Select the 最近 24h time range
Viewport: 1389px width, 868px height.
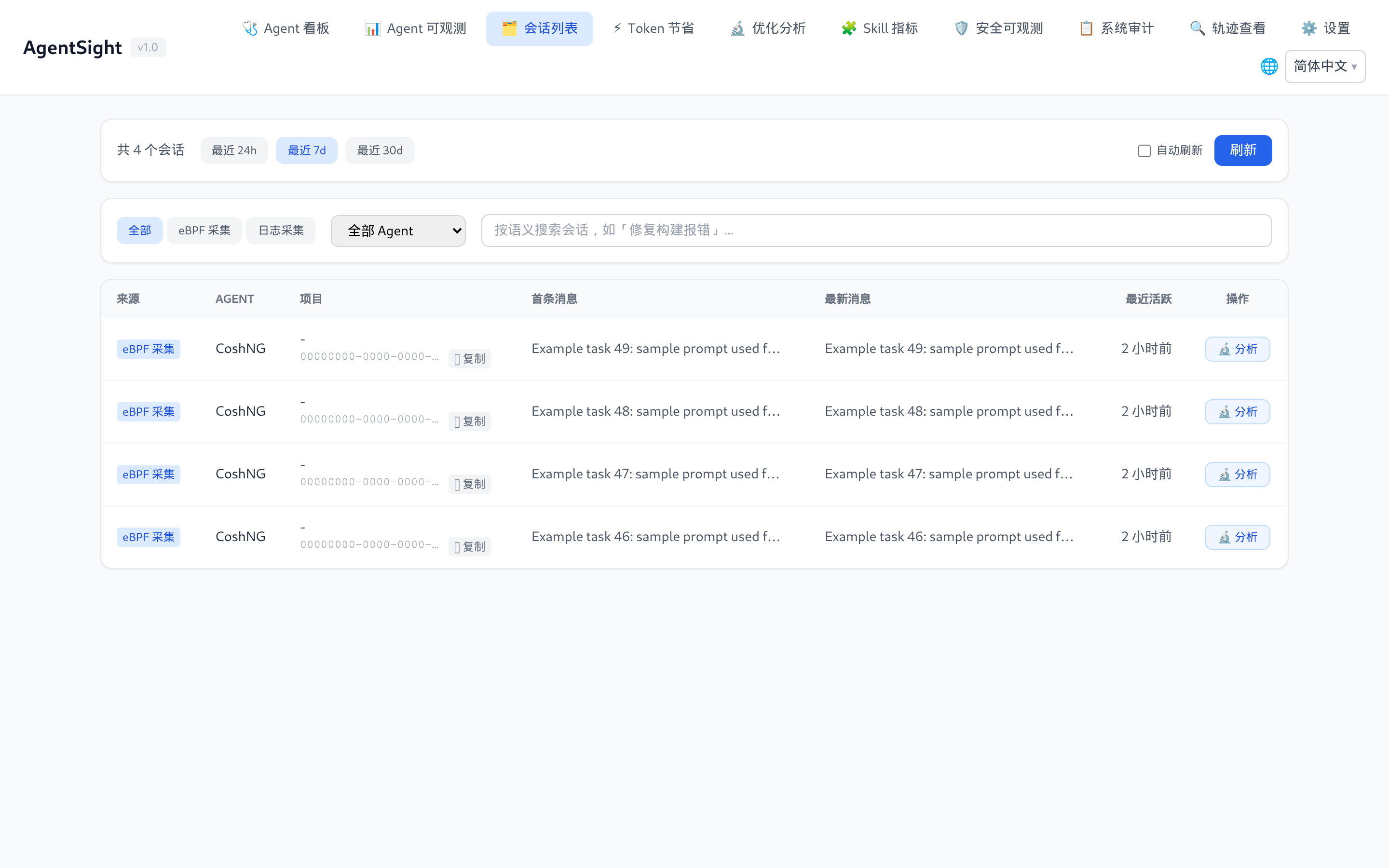click(x=234, y=150)
